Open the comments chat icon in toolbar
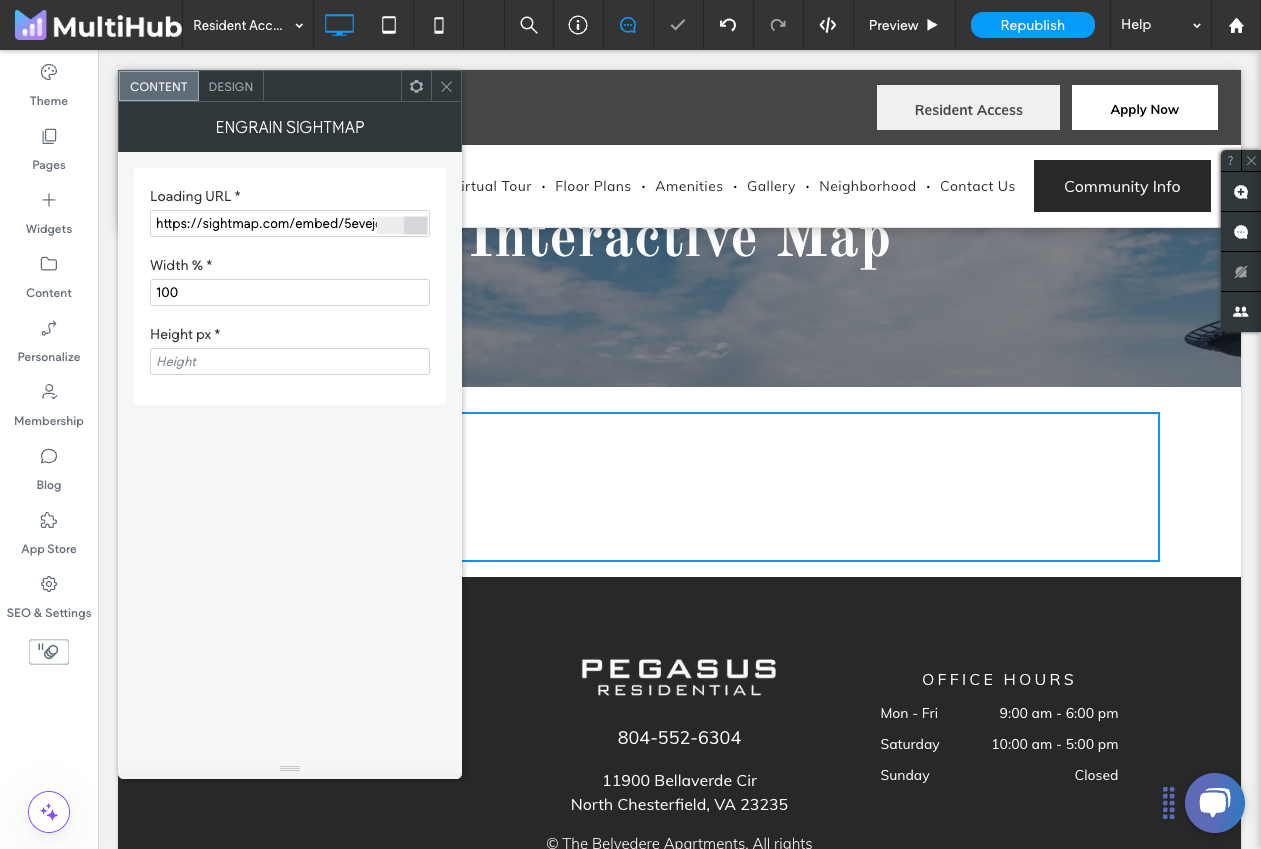 coord(628,25)
